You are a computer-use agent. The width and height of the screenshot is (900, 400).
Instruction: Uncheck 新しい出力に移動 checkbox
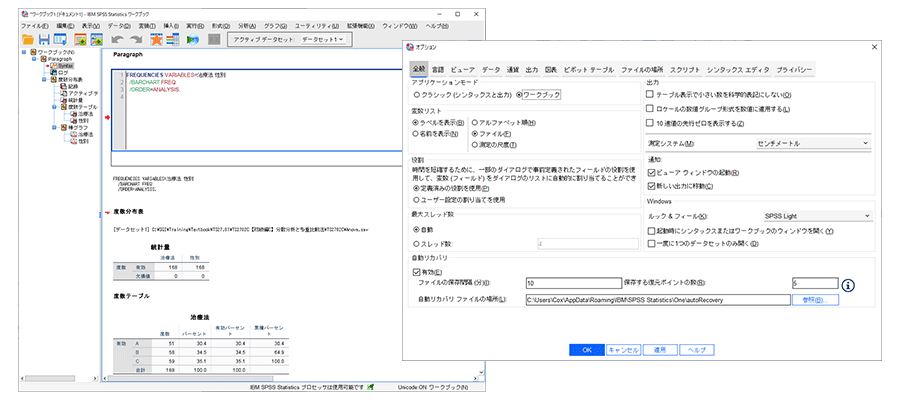(x=651, y=186)
